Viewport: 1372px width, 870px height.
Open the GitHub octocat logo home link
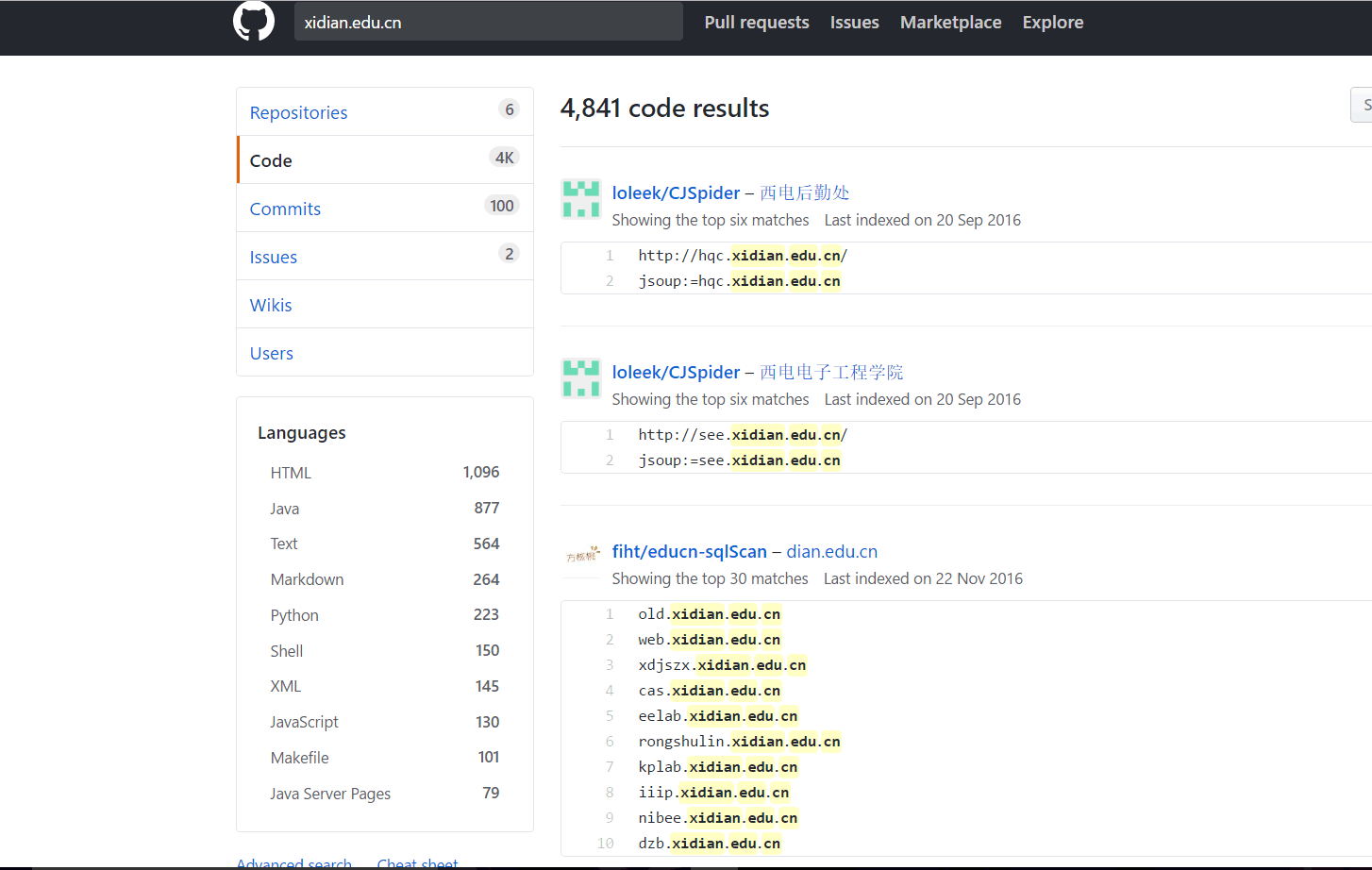(254, 21)
